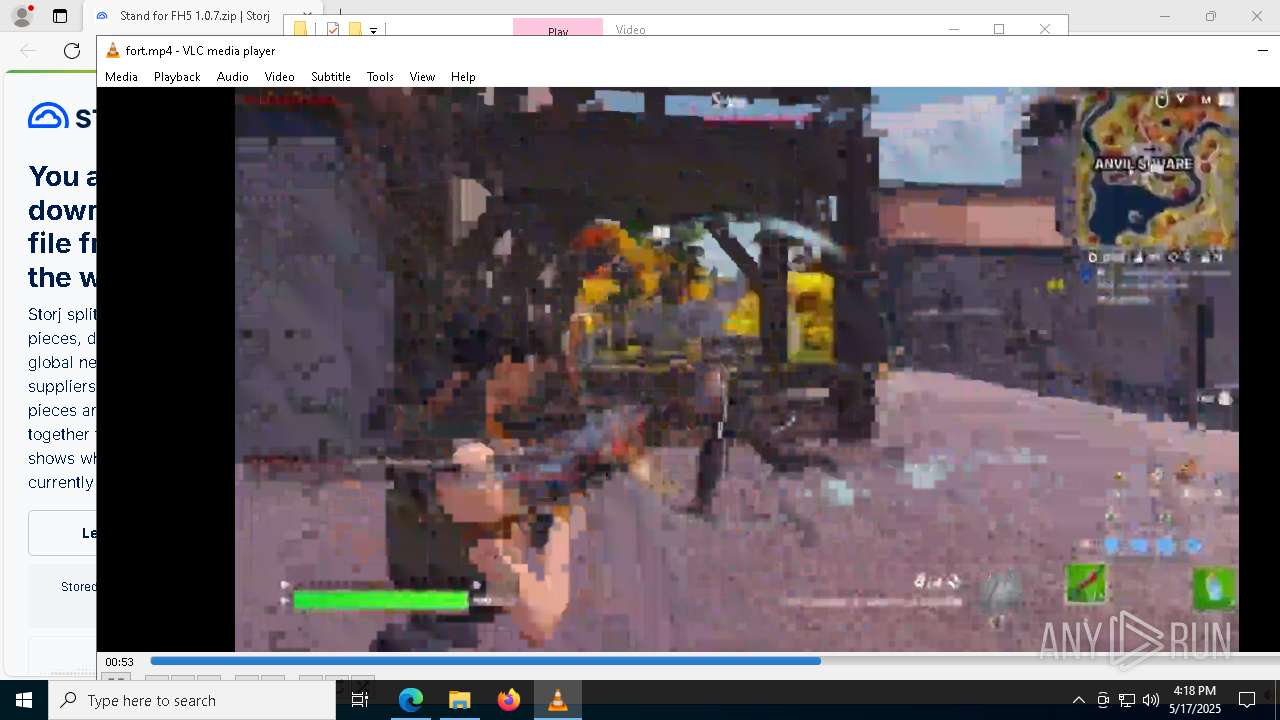Click the VLC icon in the taskbar
This screenshot has width=1280, height=720.
click(x=558, y=700)
